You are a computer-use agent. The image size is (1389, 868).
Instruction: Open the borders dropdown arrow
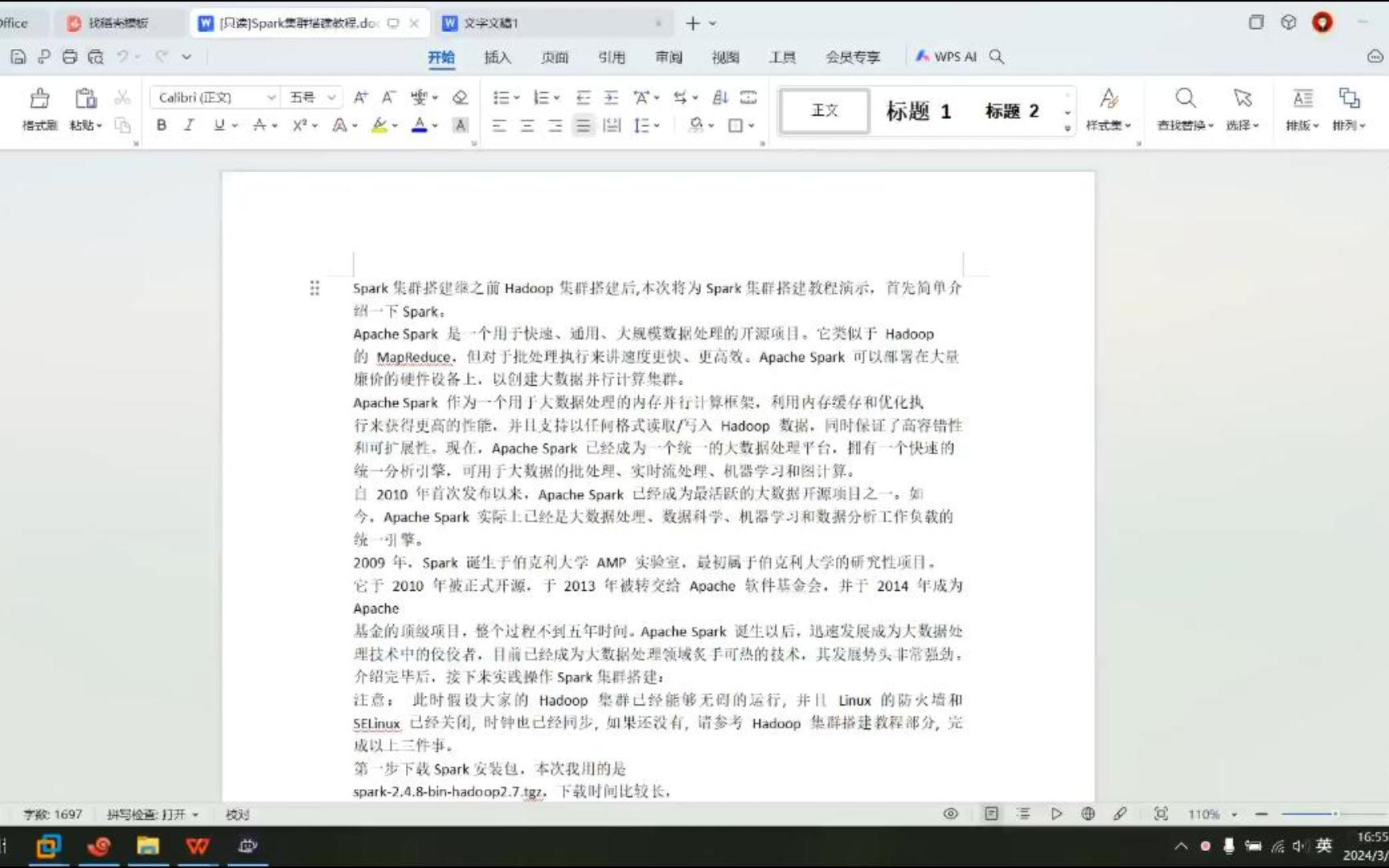click(752, 125)
